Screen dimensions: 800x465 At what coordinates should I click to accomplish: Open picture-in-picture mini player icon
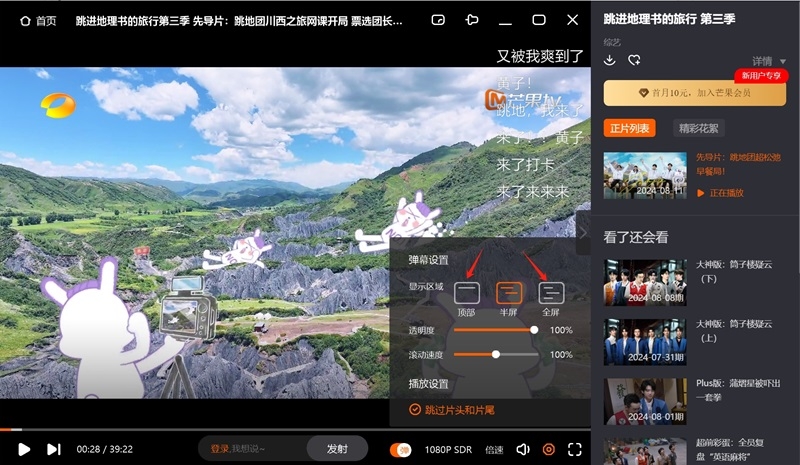coord(438,20)
